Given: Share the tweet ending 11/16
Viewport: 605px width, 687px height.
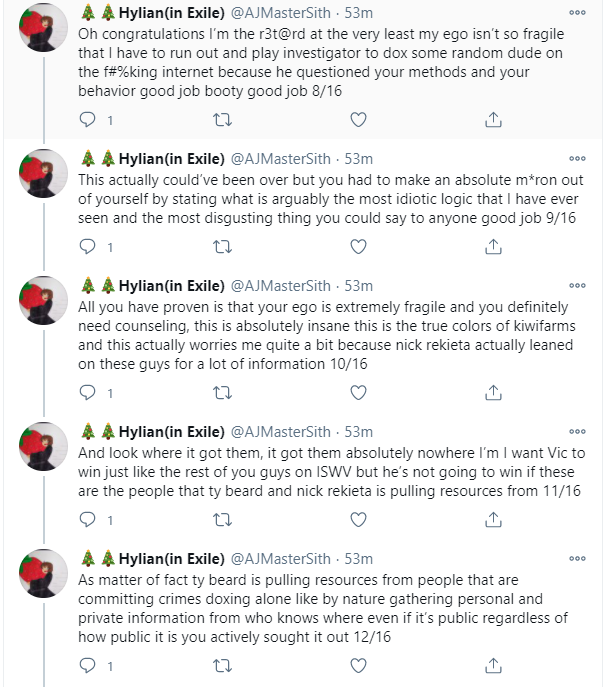Looking at the screenshot, I should pyautogui.click(x=493, y=519).
